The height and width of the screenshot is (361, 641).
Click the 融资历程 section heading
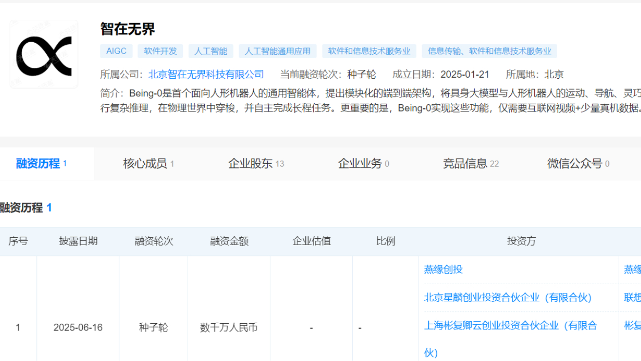click(25, 208)
